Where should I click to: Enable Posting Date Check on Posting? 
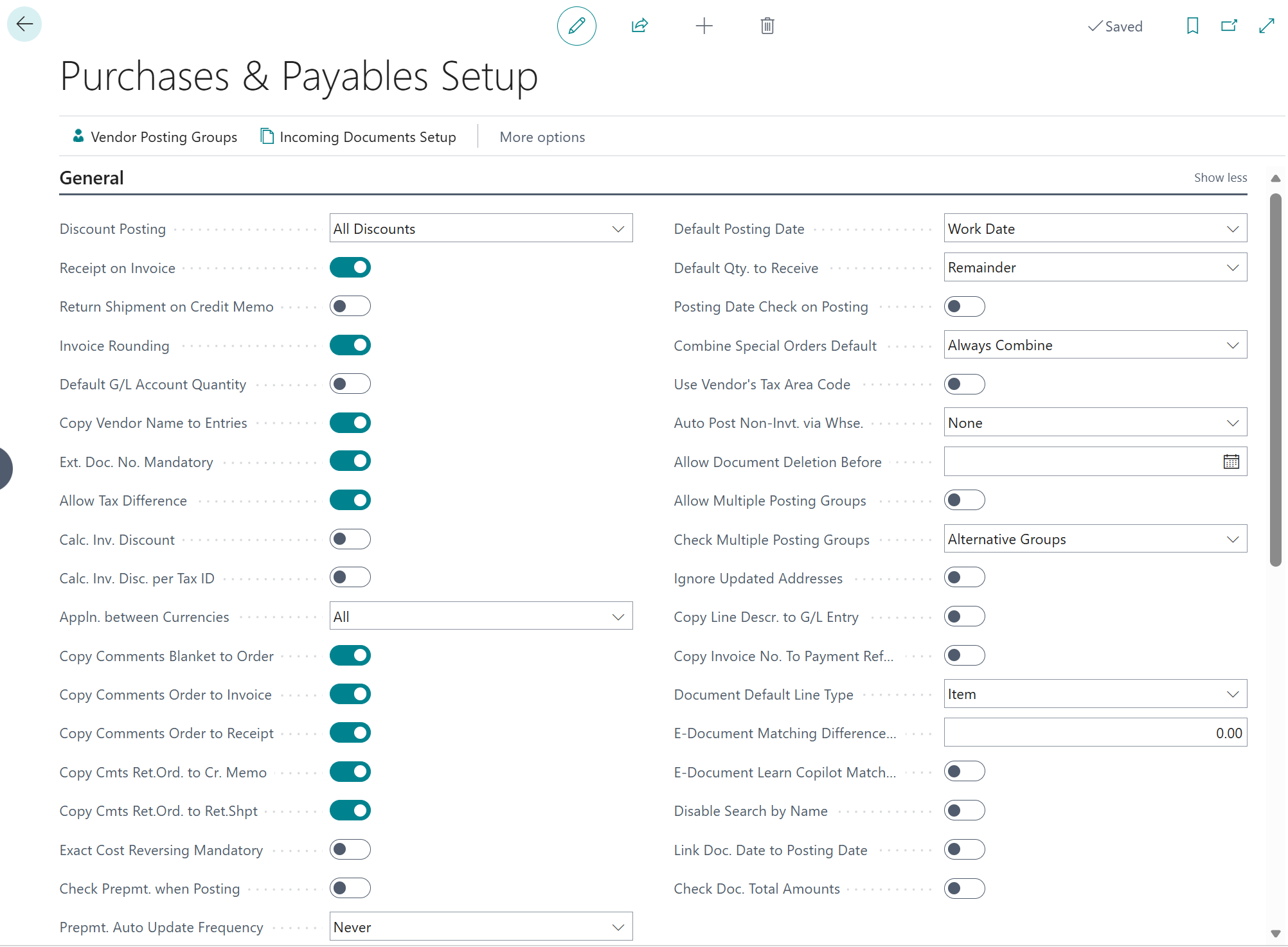pos(965,306)
